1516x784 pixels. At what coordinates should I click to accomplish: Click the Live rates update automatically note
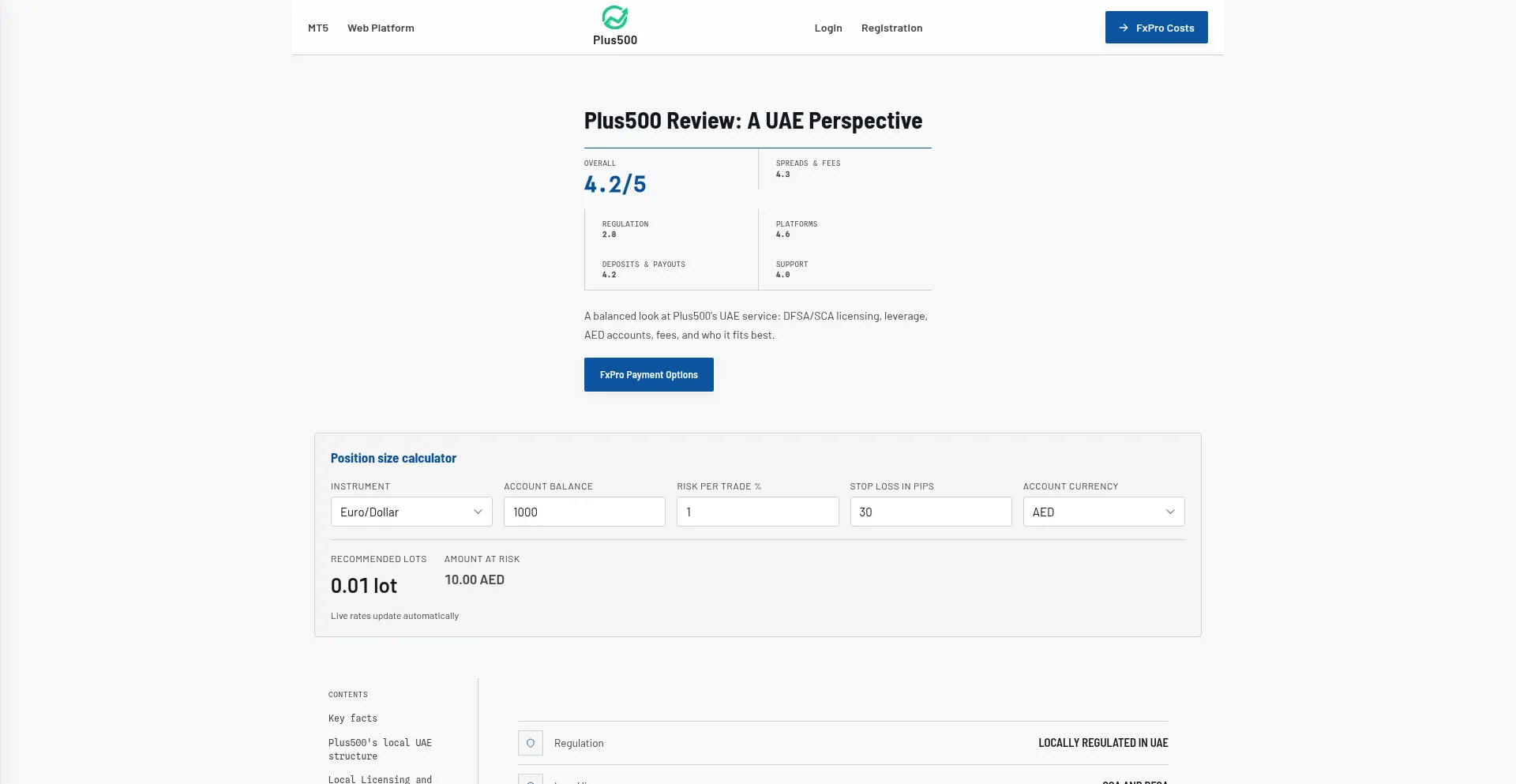click(x=395, y=616)
